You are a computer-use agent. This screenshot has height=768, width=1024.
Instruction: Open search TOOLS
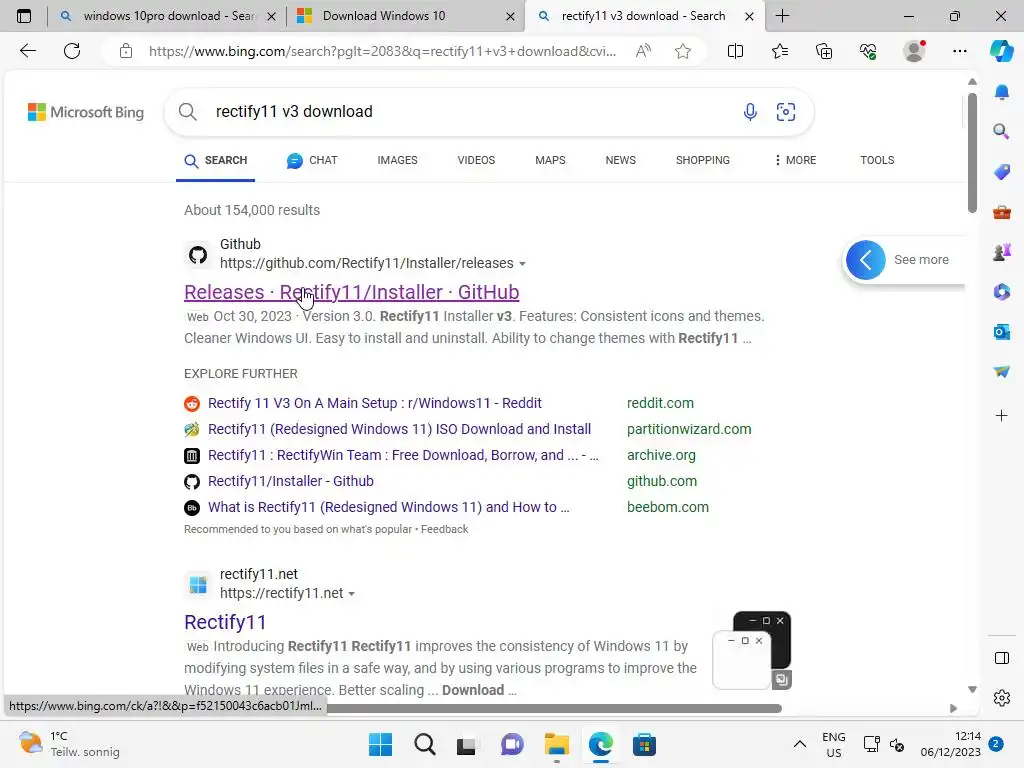(877, 160)
